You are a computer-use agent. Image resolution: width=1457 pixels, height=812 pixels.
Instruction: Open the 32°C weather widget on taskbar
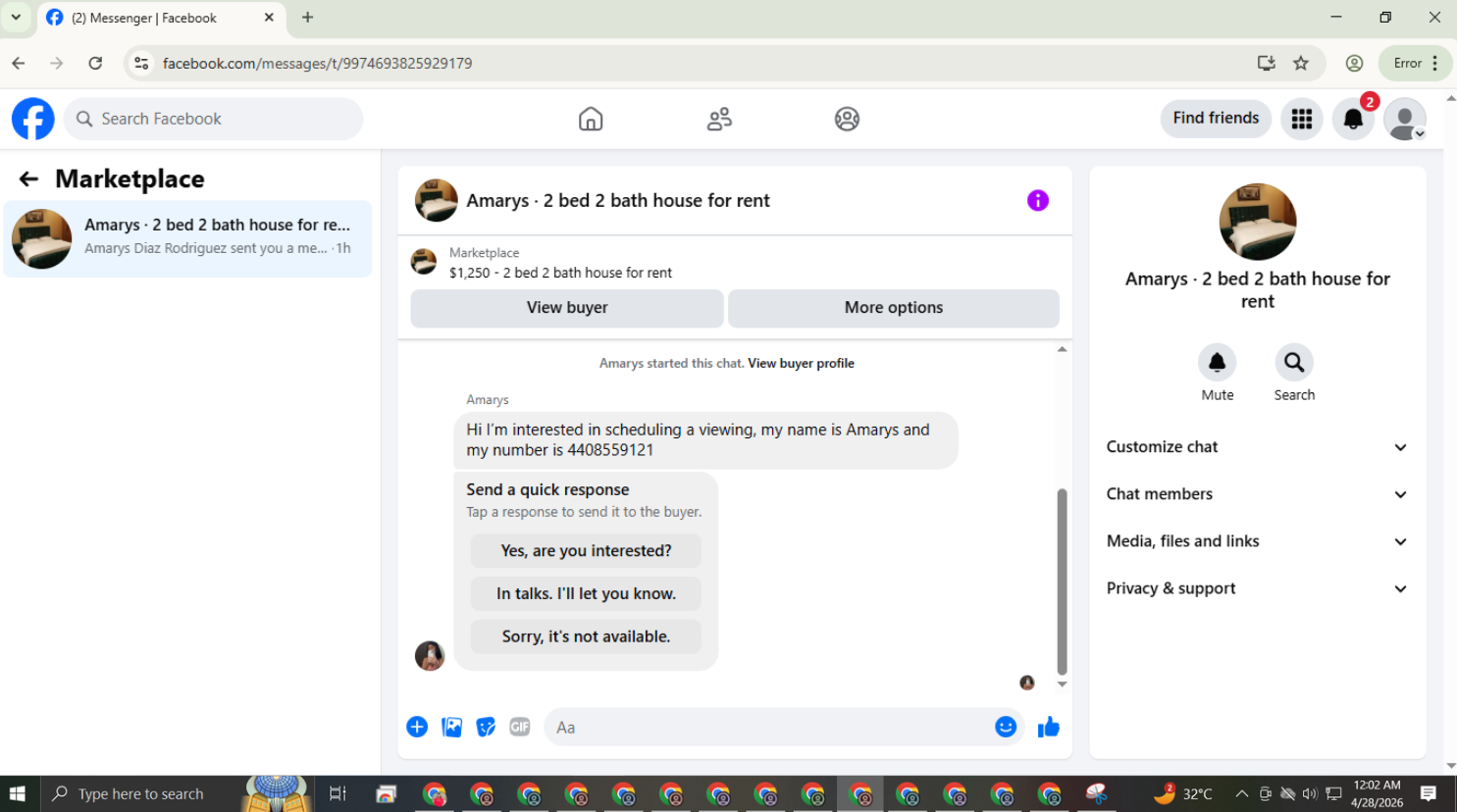(x=1183, y=793)
